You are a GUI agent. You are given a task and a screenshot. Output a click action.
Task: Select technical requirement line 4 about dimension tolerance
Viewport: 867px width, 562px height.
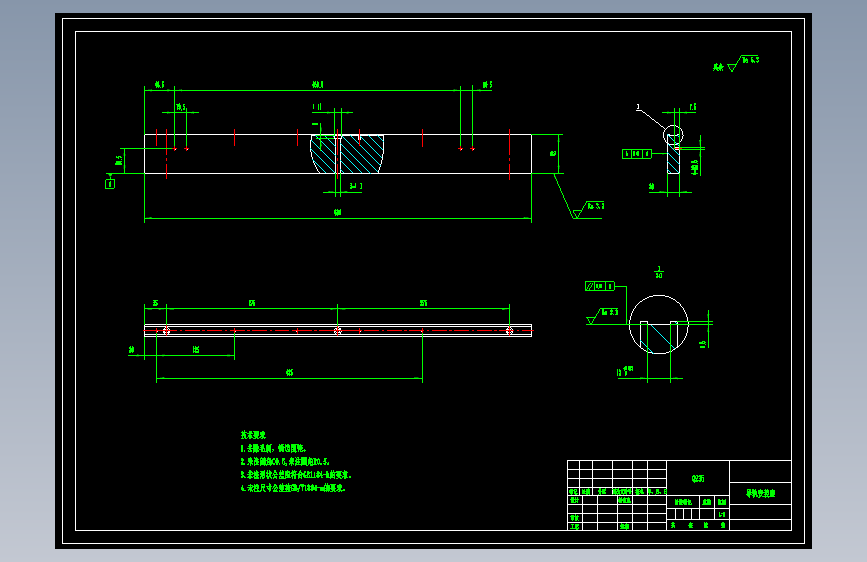[x=293, y=488]
